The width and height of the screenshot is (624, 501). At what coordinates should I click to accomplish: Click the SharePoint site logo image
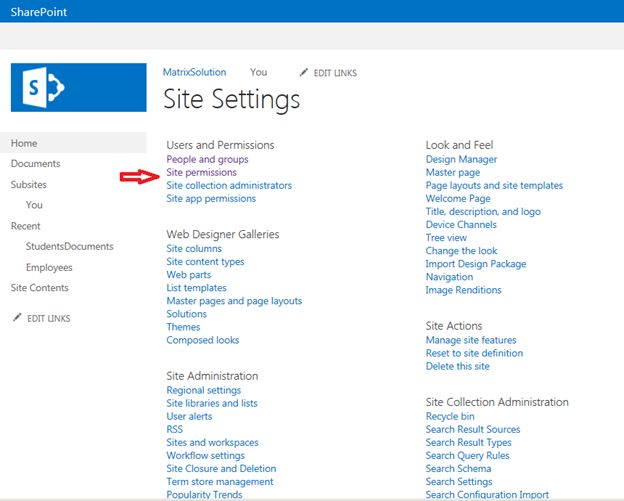78,87
